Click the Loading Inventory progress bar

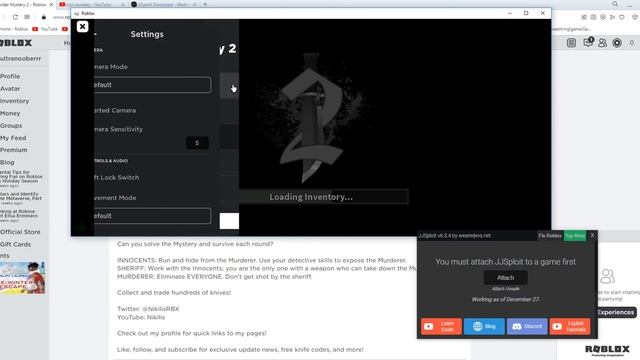323,197
